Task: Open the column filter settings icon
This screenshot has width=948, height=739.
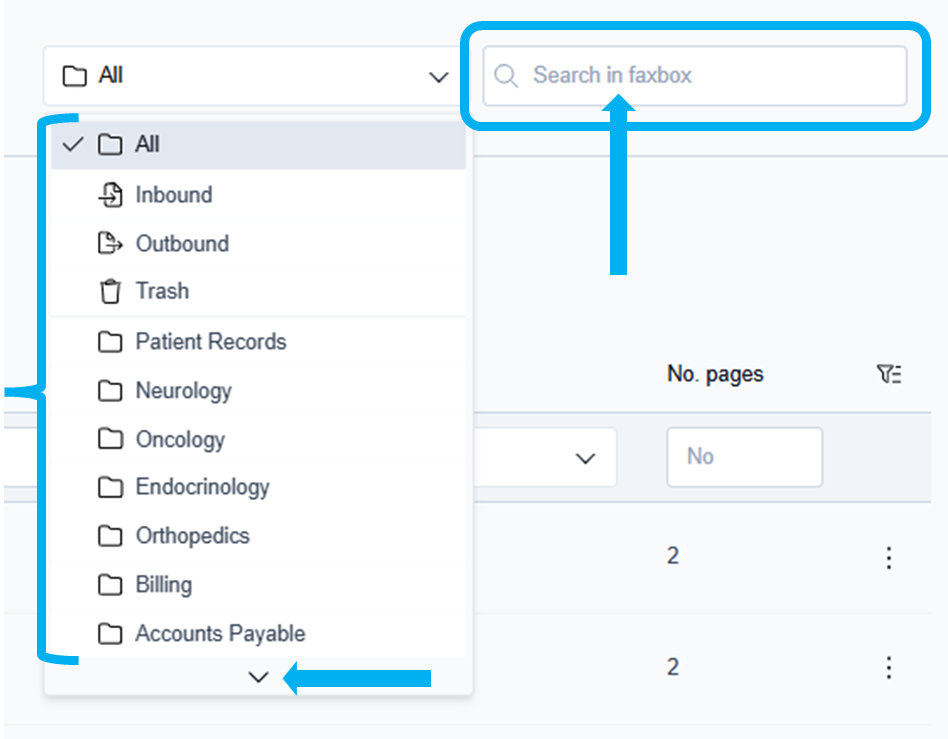Action: click(888, 374)
